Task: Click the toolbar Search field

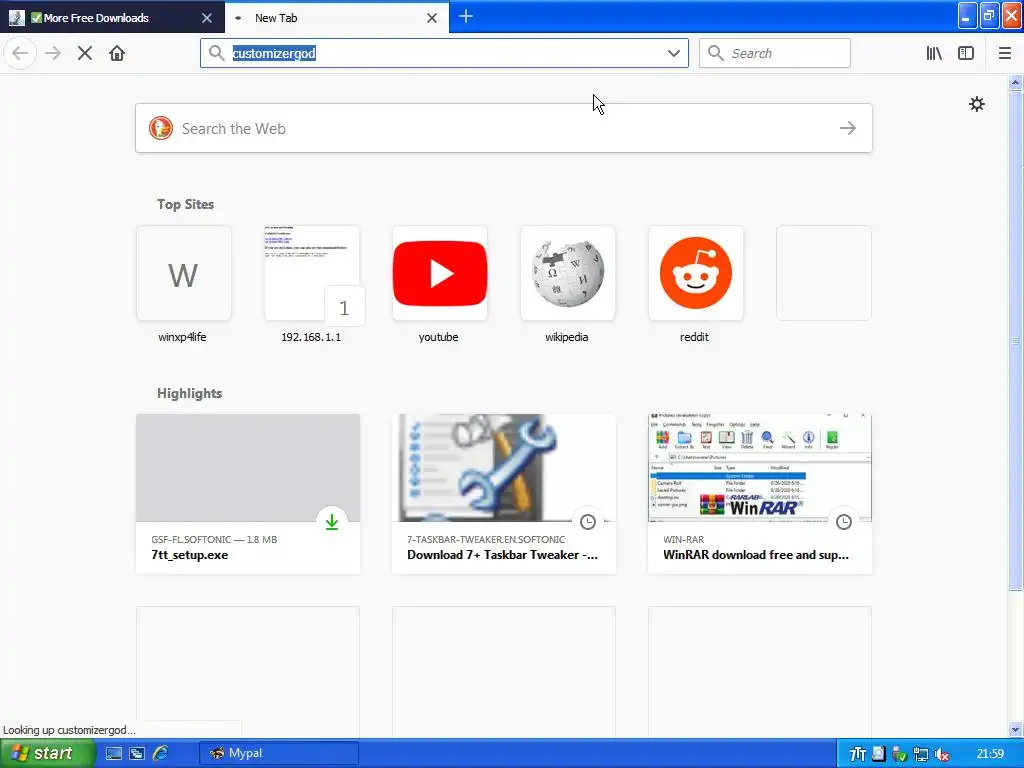Action: (775, 53)
